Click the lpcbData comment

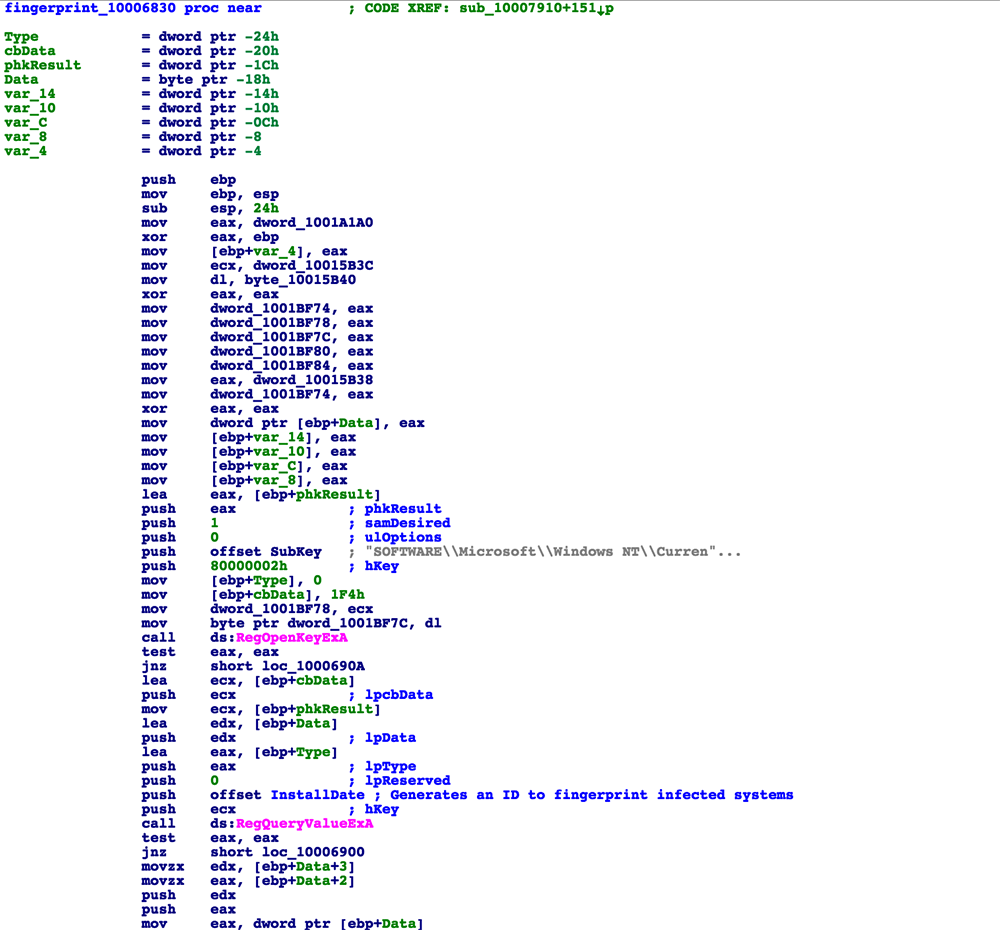pyautogui.click(x=399, y=695)
